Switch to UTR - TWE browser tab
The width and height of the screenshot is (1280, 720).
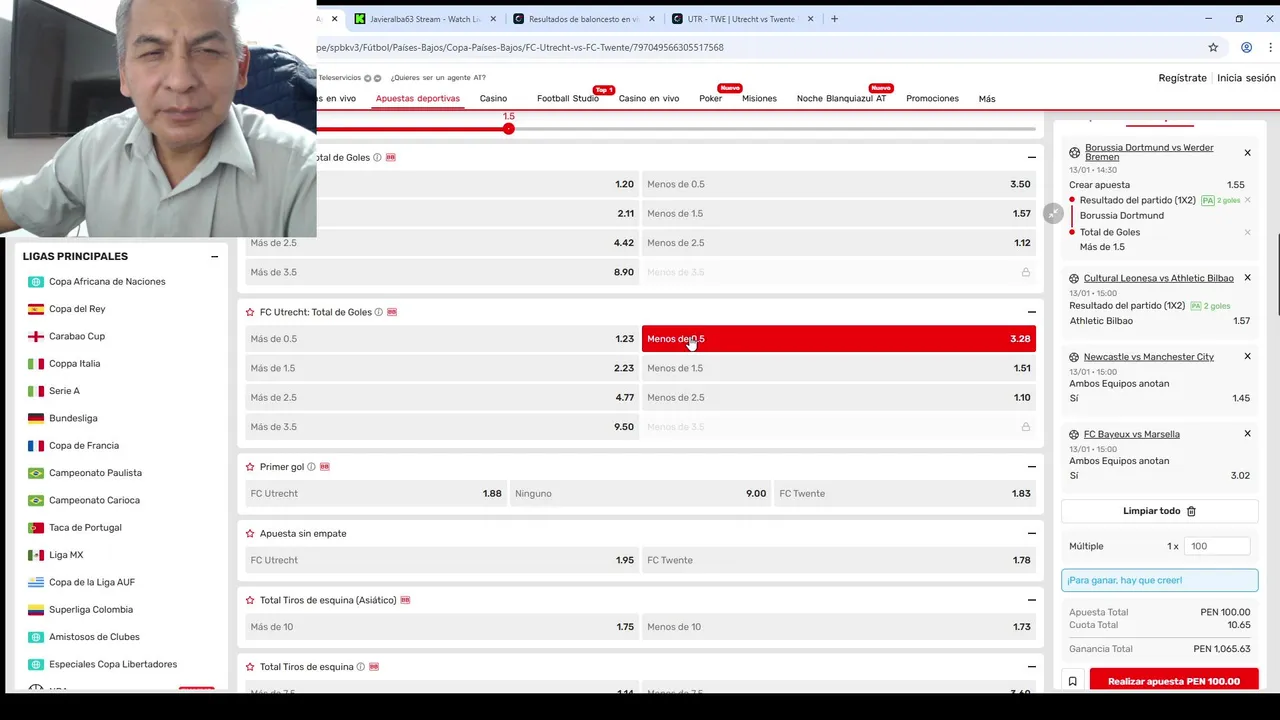pyautogui.click(x=741, y=18)
